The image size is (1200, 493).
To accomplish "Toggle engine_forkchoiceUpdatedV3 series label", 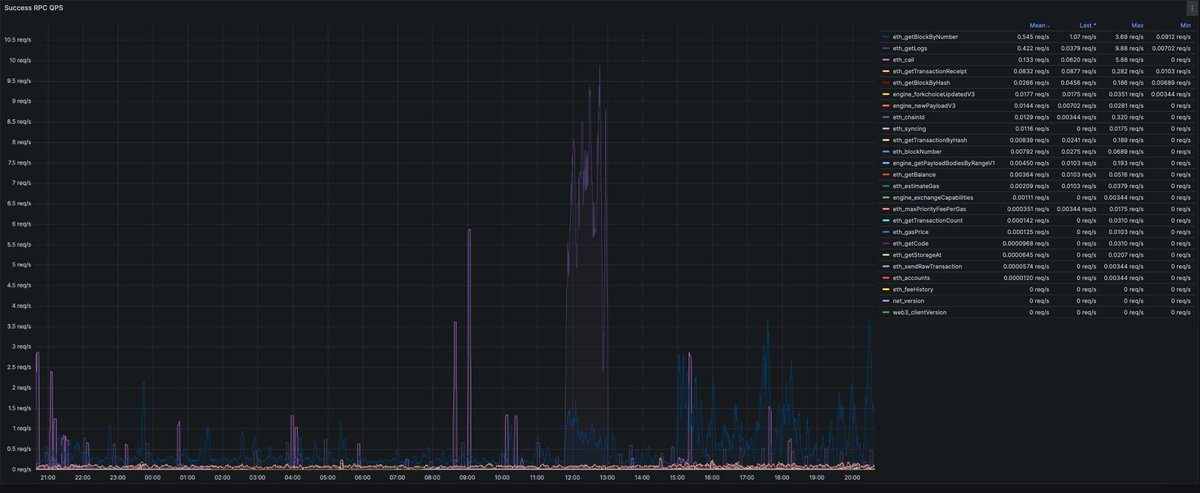I will (934, 94).
